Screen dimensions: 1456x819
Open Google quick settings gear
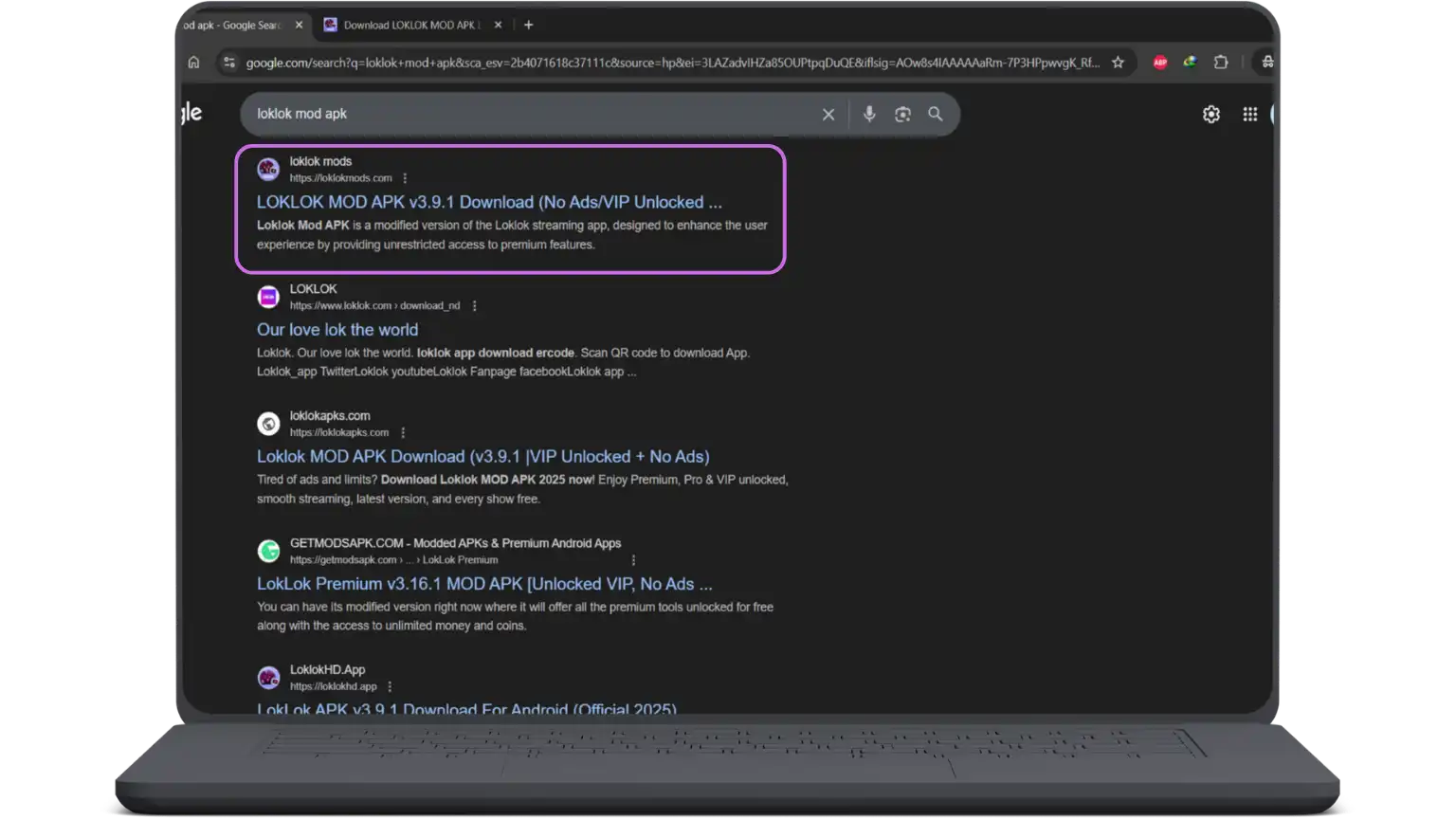pos(1210,115)
